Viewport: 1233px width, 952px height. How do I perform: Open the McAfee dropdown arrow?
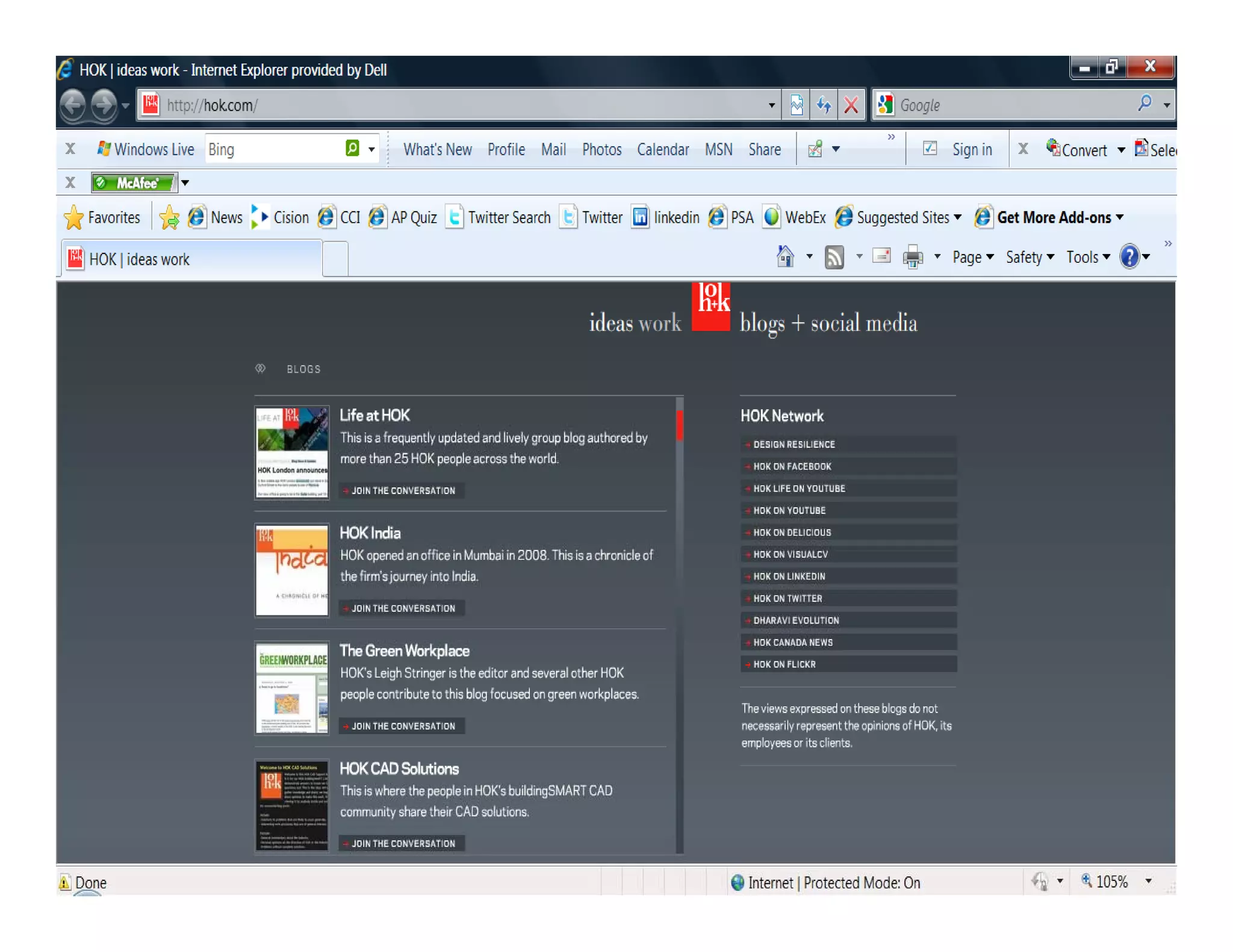(x=185, y=183)
